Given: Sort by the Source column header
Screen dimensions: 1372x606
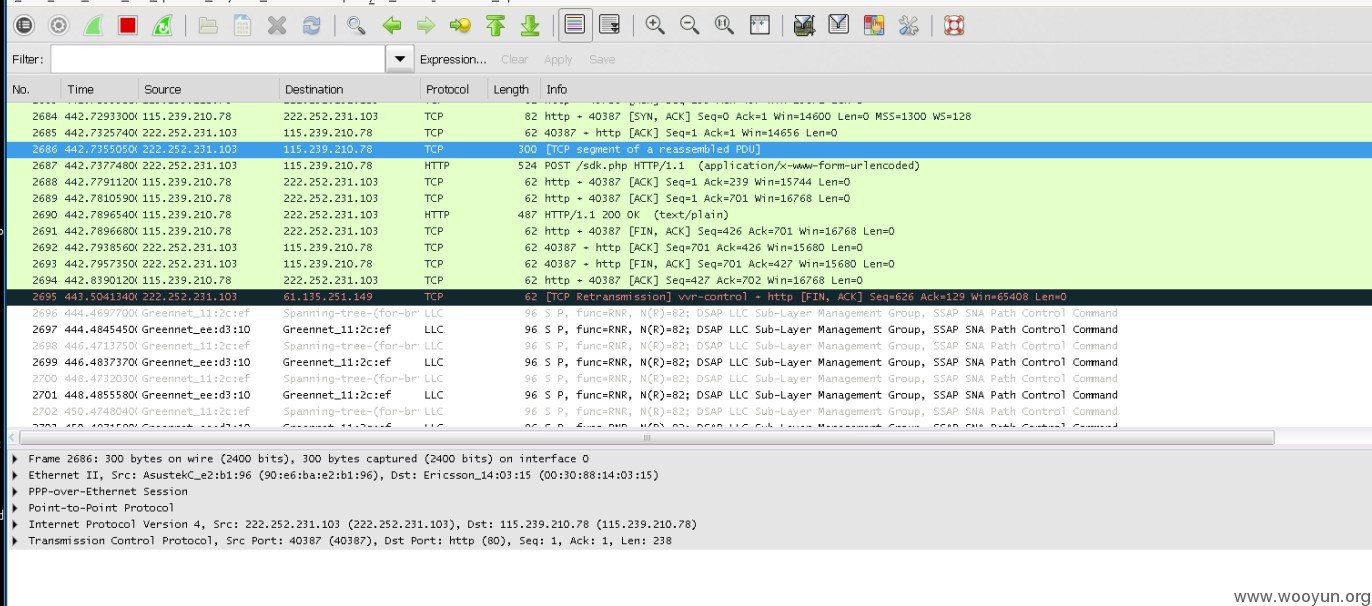Looking at the screenshot, I should click(208, 89).
